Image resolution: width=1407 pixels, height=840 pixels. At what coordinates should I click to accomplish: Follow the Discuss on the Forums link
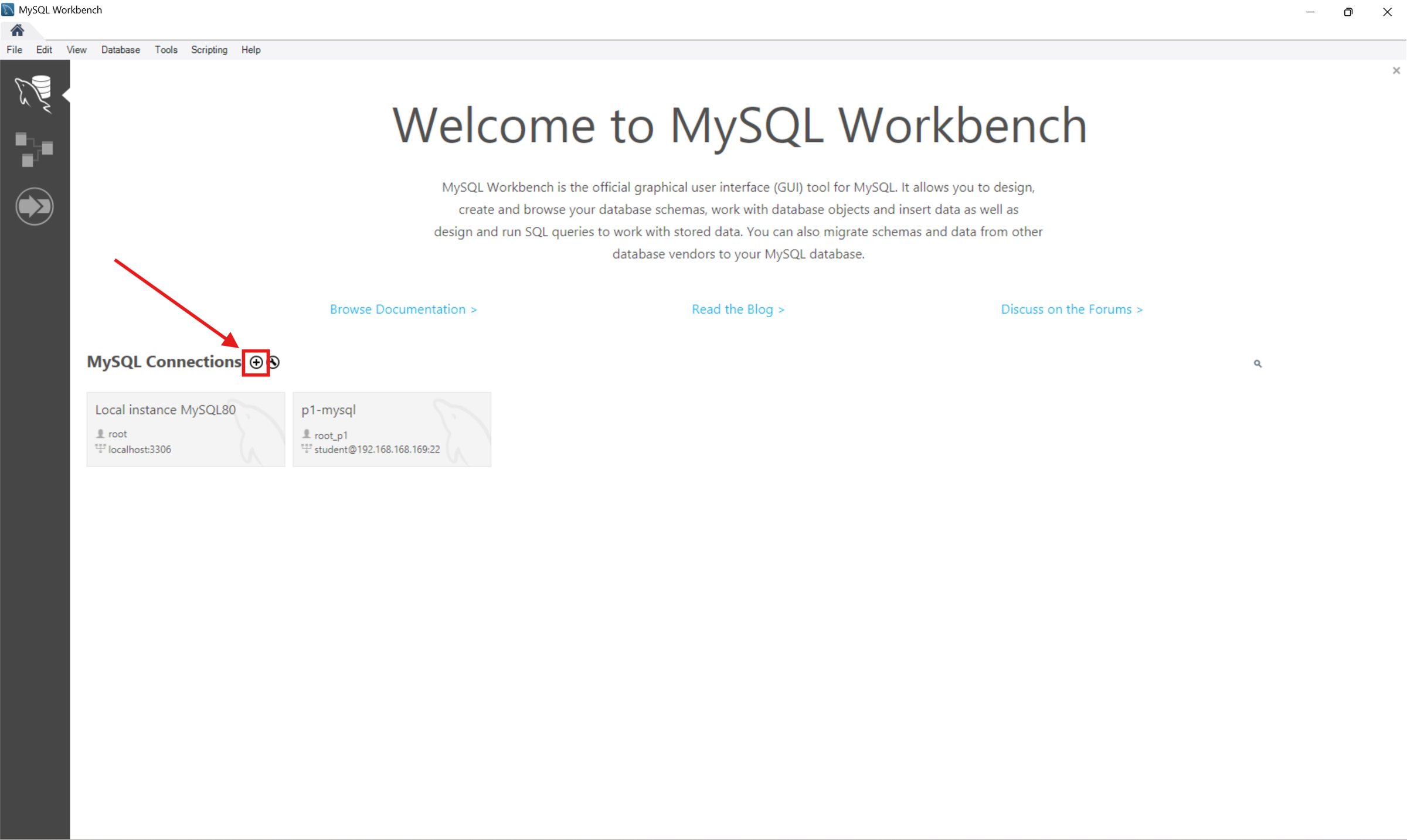click(x=1072, y=309)
